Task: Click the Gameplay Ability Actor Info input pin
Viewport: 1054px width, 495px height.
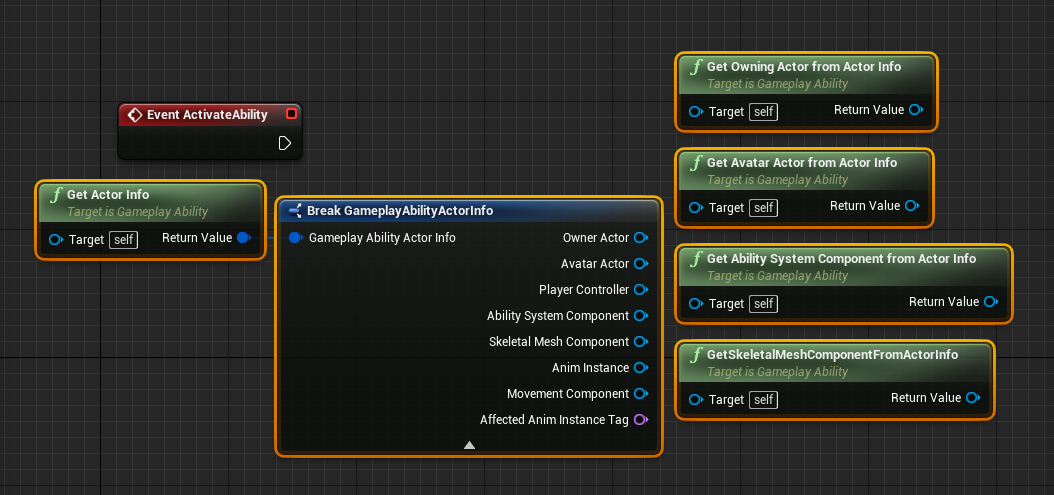Action: click(296, 237)
